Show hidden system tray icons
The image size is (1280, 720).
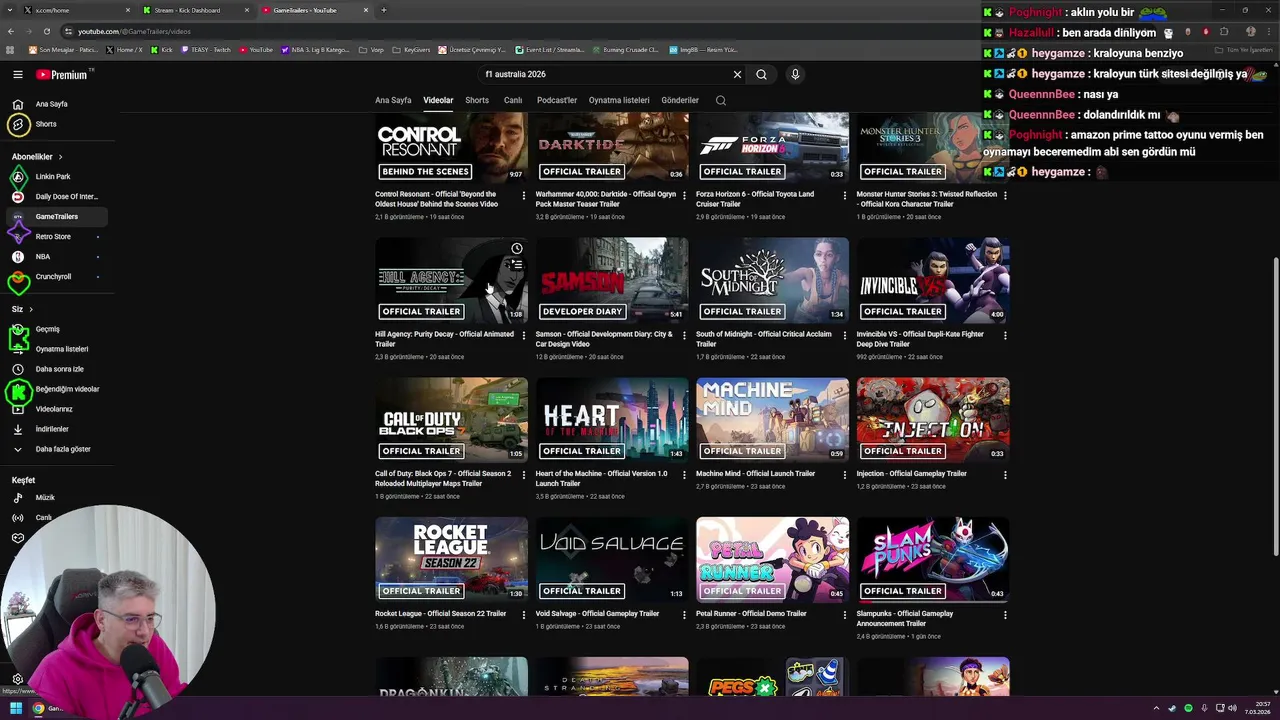click(1158, 708)
